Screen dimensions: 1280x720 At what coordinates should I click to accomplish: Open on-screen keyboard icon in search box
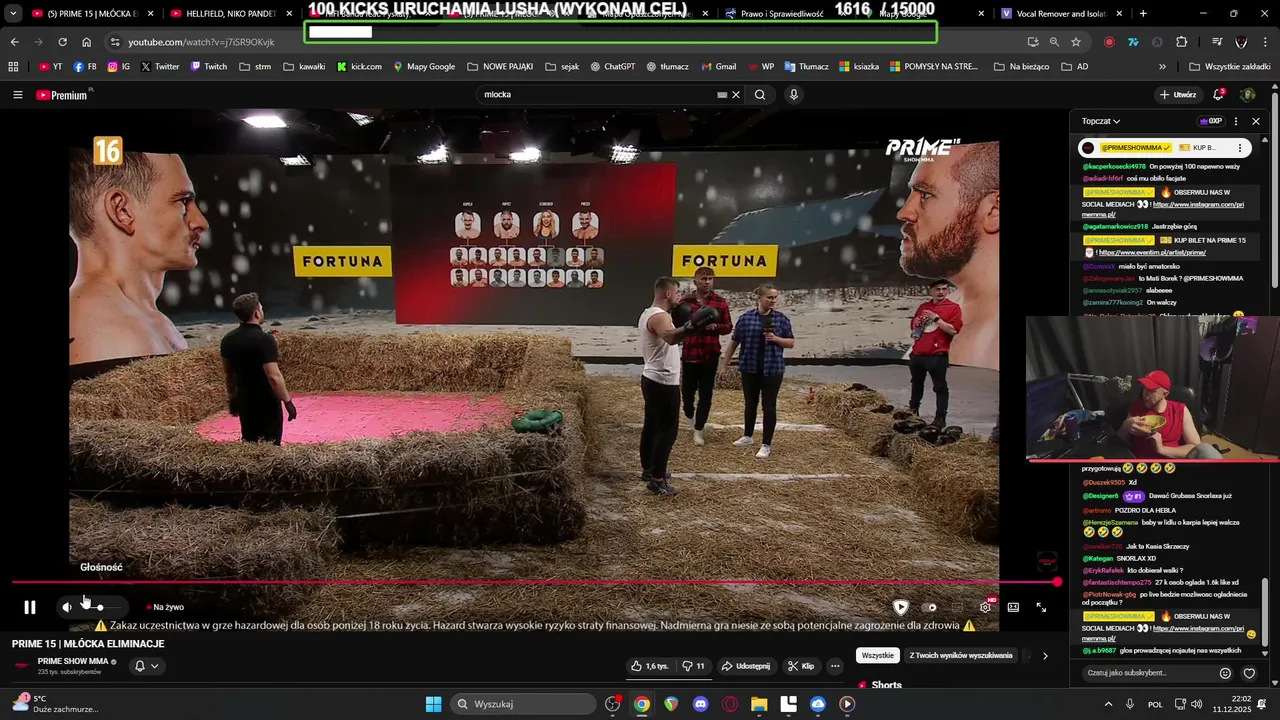(722, 95)
